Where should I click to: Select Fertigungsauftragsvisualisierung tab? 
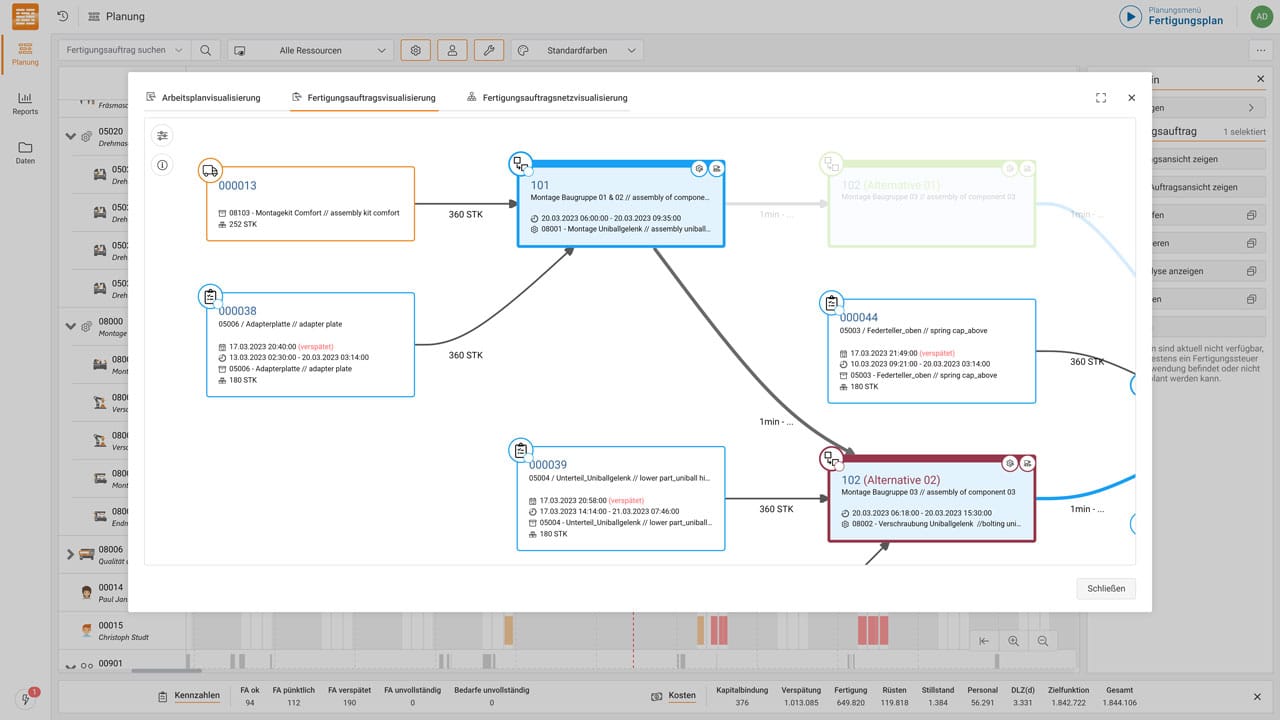pyautogui.click(x=363, y=97)
